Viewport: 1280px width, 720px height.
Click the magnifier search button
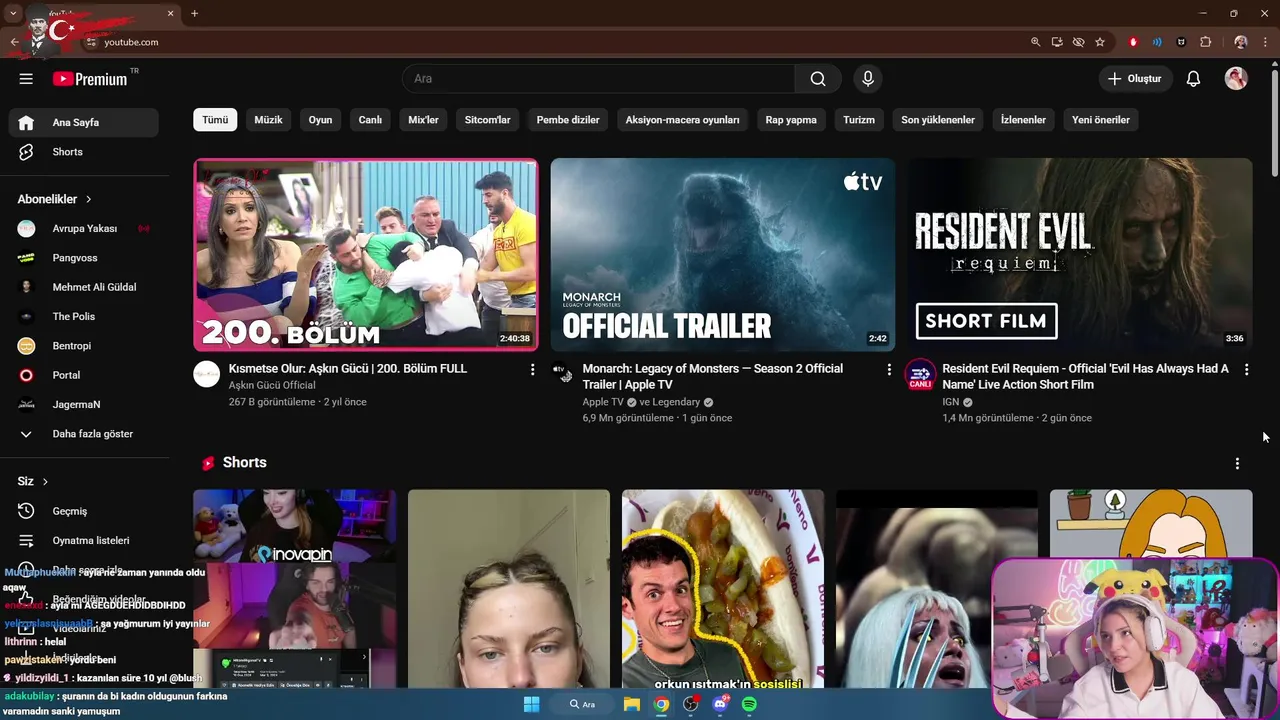point(818,79)
